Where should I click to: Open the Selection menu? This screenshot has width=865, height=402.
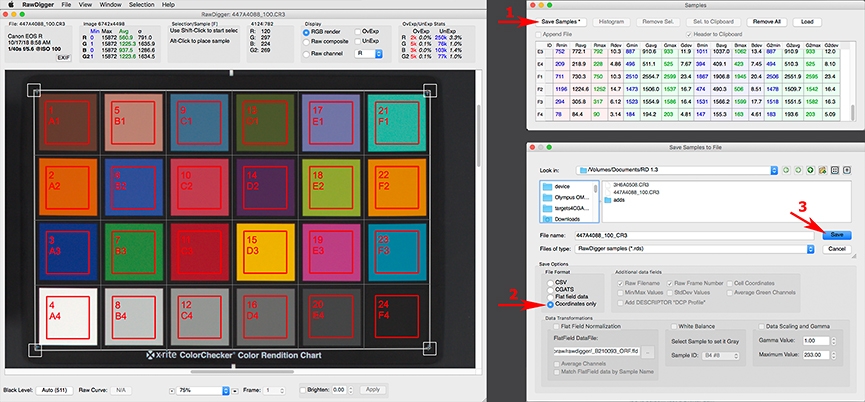[142, 5]
